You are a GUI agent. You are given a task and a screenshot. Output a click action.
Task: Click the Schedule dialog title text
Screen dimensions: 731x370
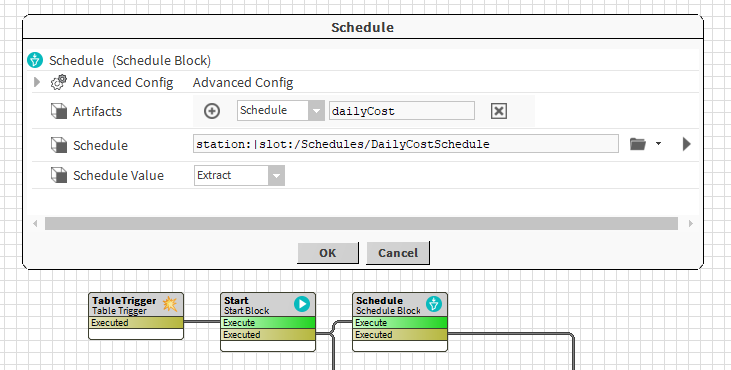pyautogui.click(x=362, y=27)
